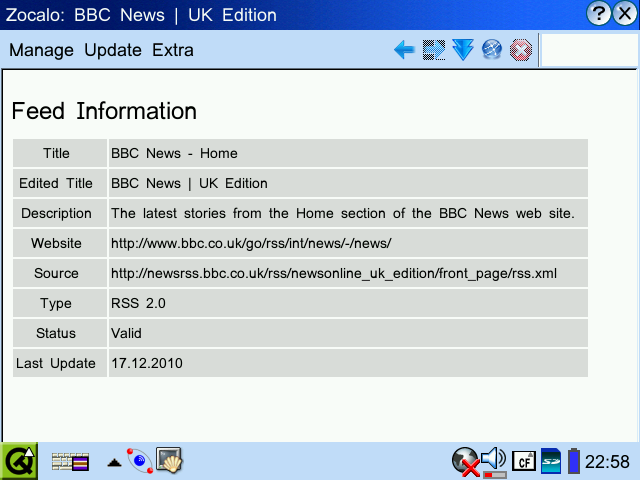Click the blue back arrow icon
Screen dimensions: 640x480
tap(405, 50)
